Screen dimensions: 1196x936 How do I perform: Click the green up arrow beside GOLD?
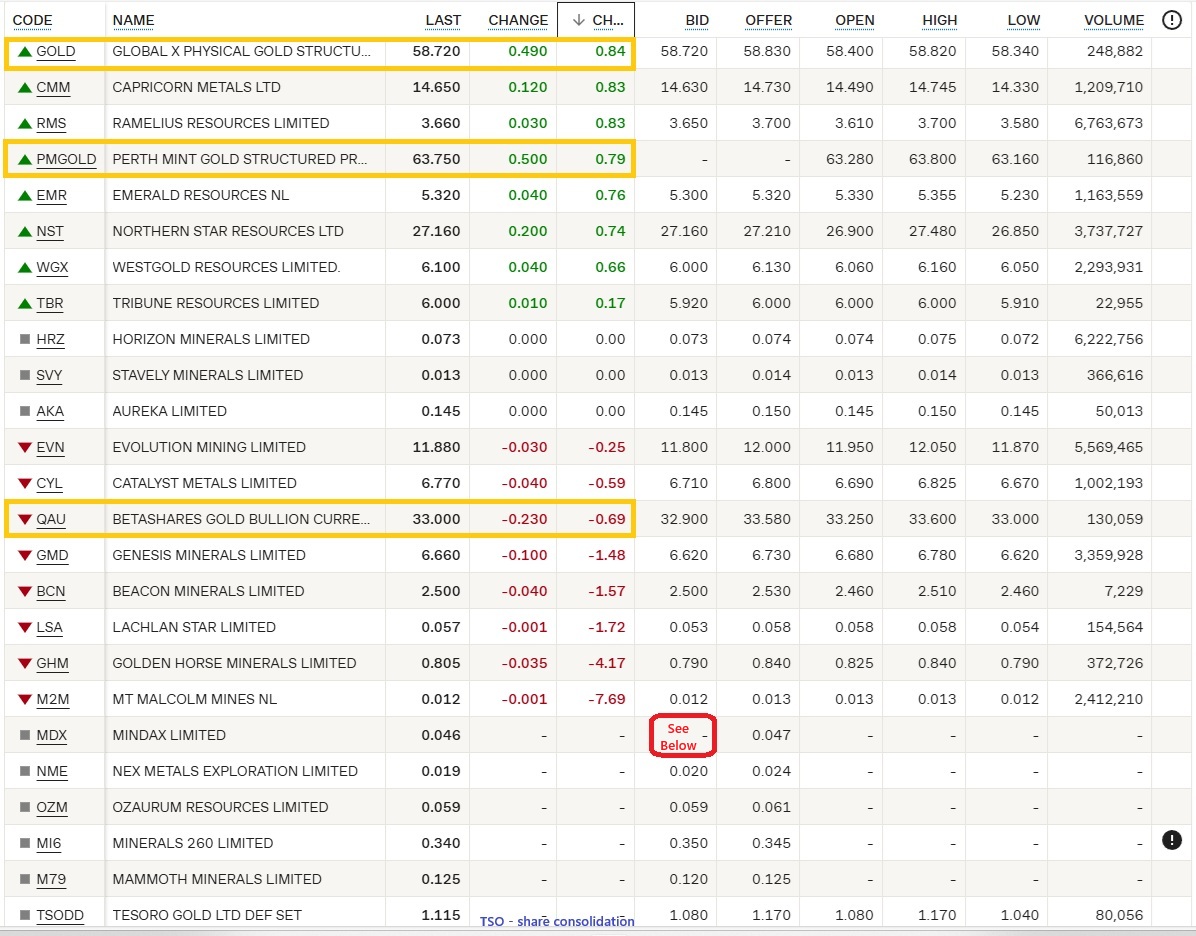[25, 51]
